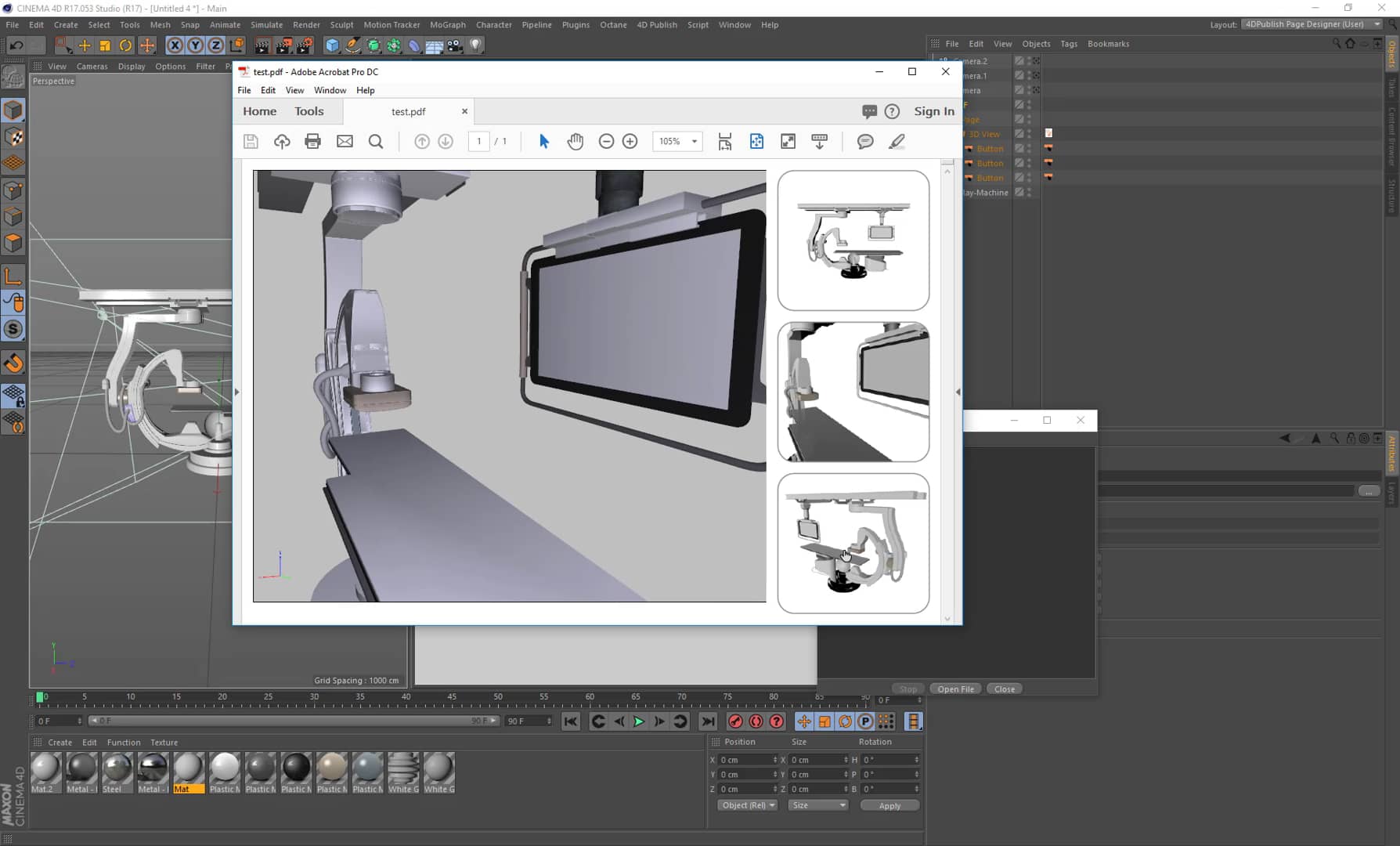Select the Move tool
Image resolution: width=1400 pixels, height=846 pixels.
(x=85, y=45)
